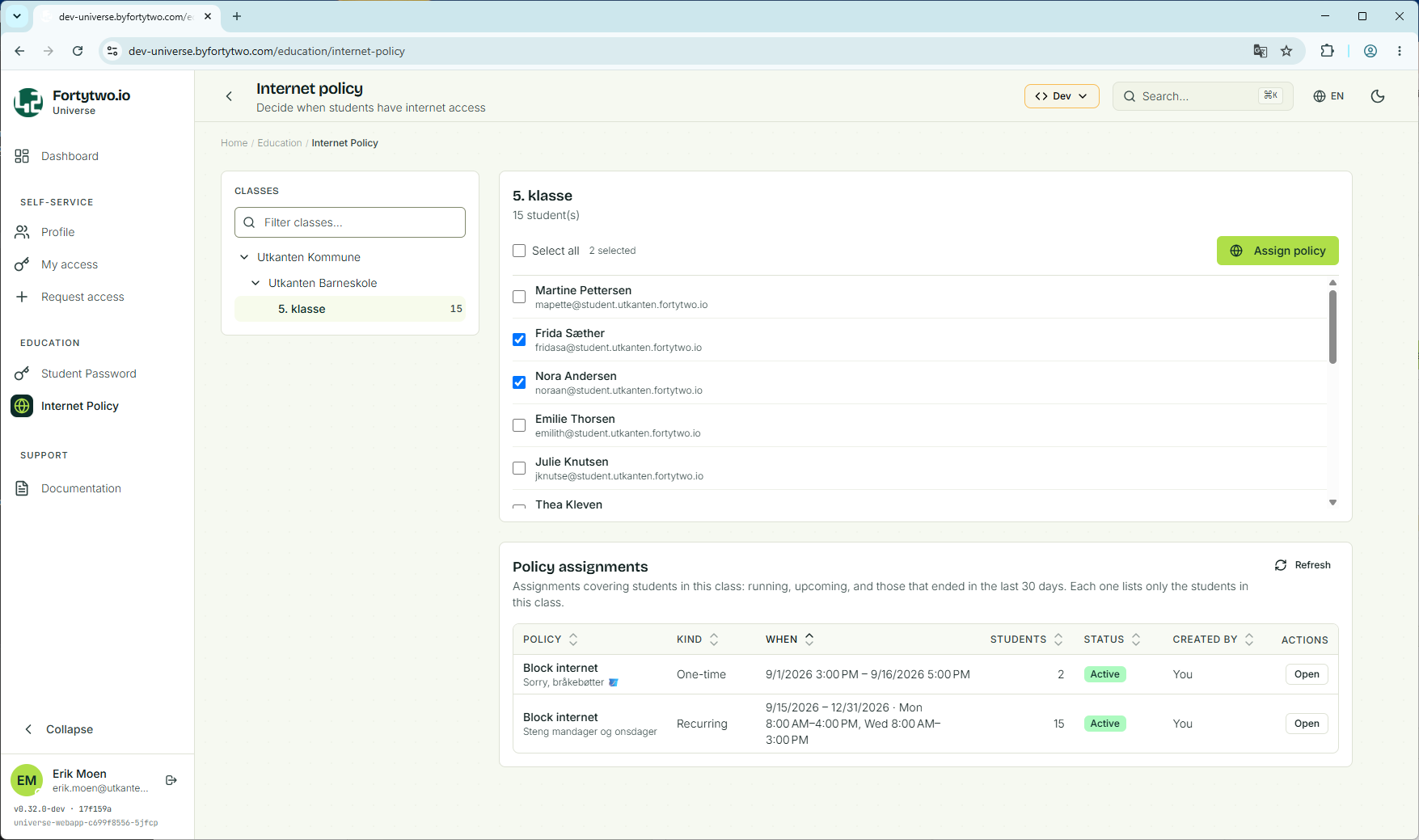Select student Julie Knutsen

[519, 468]
